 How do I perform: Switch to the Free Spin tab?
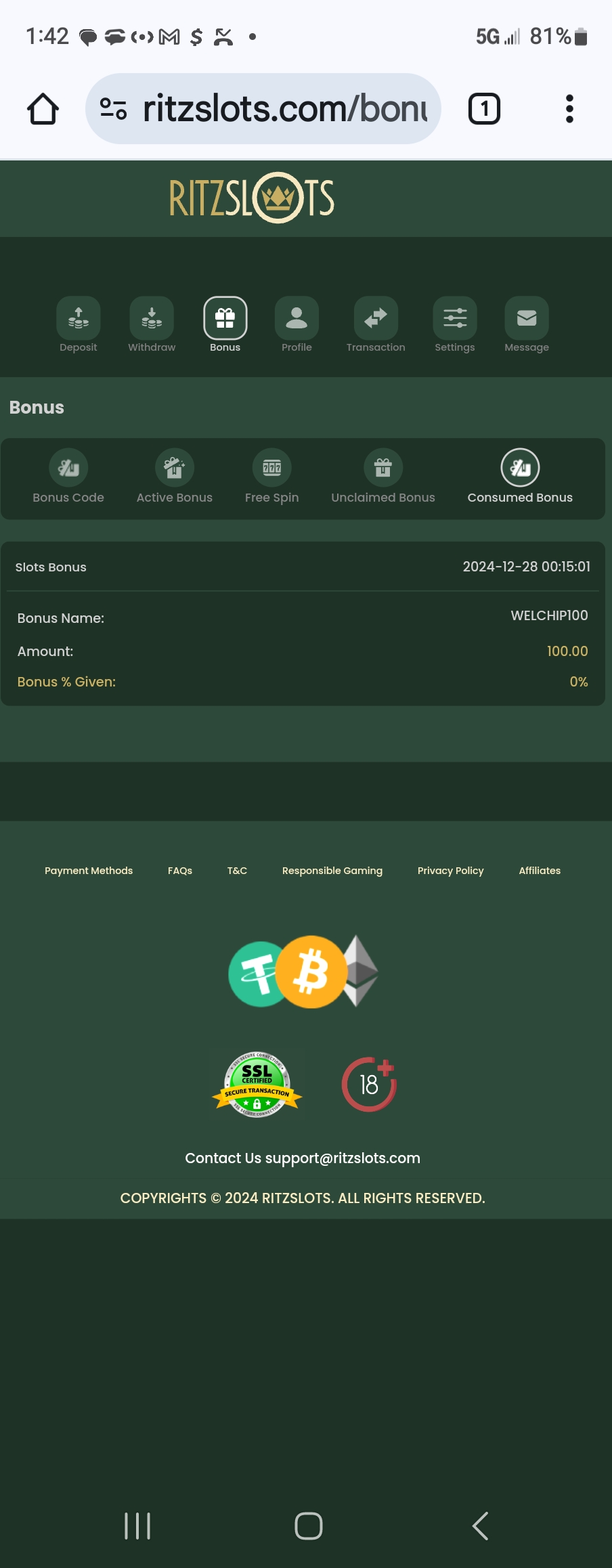(271, 478)
